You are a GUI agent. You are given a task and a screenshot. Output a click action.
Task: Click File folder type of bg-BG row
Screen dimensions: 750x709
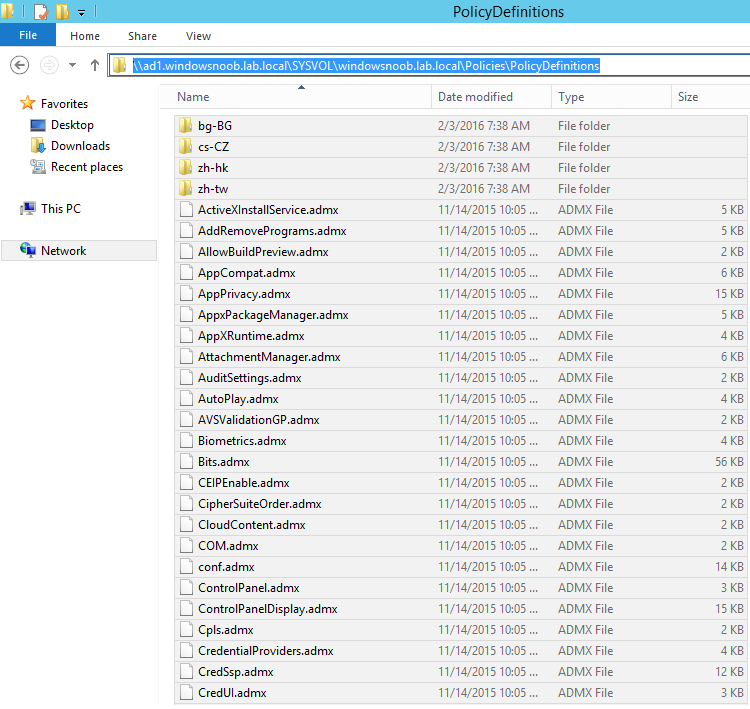click(x=584, y=126)
